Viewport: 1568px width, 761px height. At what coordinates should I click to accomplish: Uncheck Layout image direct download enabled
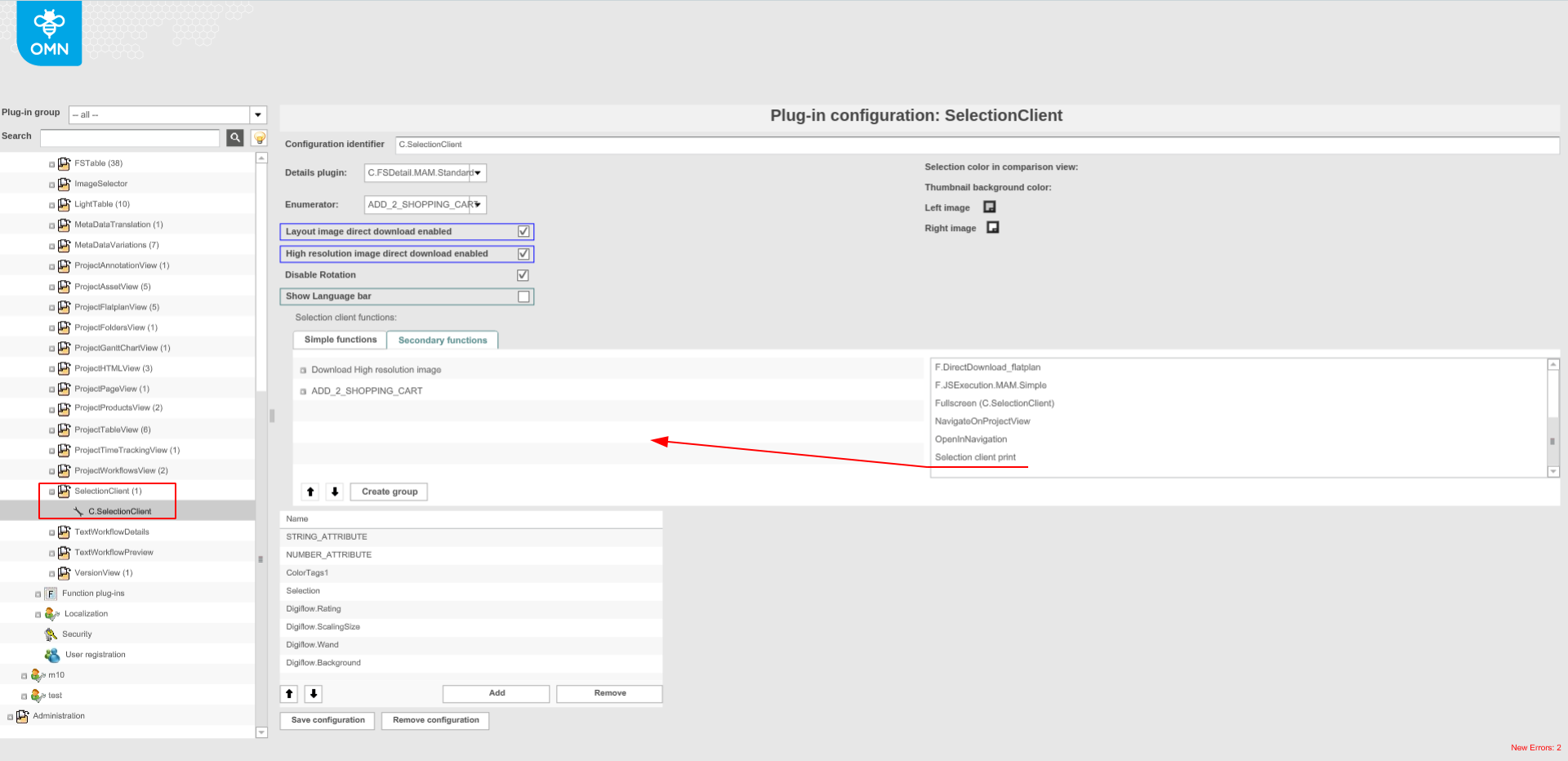(x=523, y=231)
